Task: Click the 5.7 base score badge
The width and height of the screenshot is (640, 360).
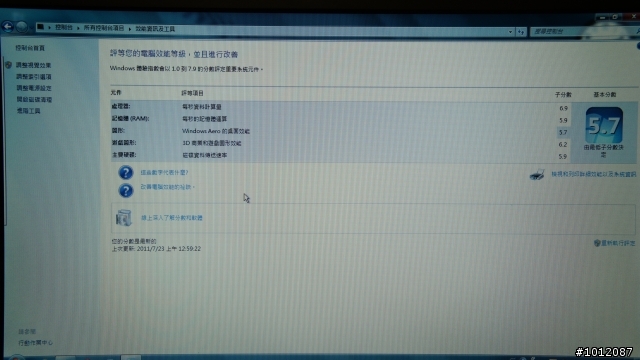Action: coord(604,125)
